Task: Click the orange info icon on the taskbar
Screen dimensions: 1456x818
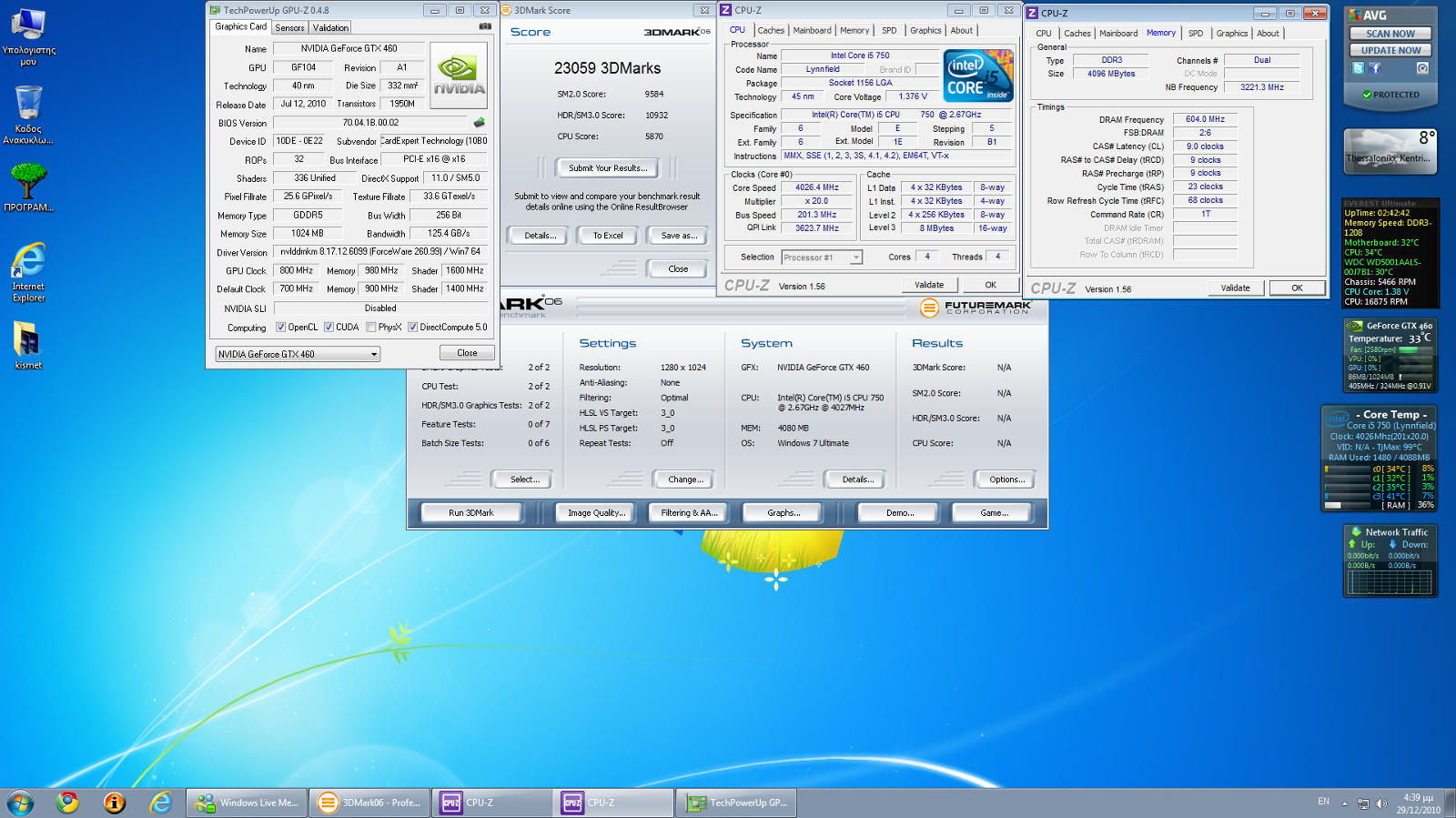Action: pyautogui.click(x=115, y=803)
